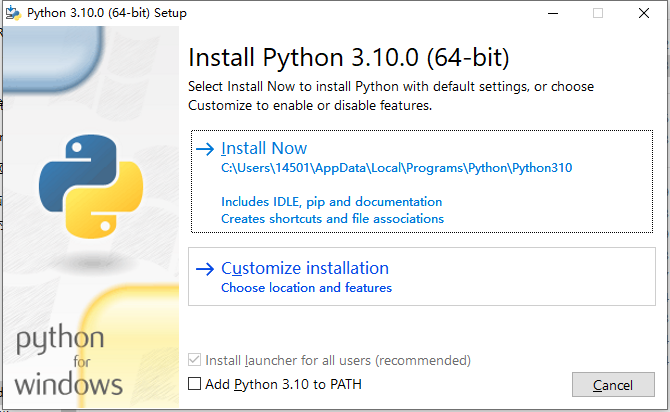670x412 pixels.
Task: Click the "python for windows" branding text
Action: pyautogui.click(x=69, y=360)
